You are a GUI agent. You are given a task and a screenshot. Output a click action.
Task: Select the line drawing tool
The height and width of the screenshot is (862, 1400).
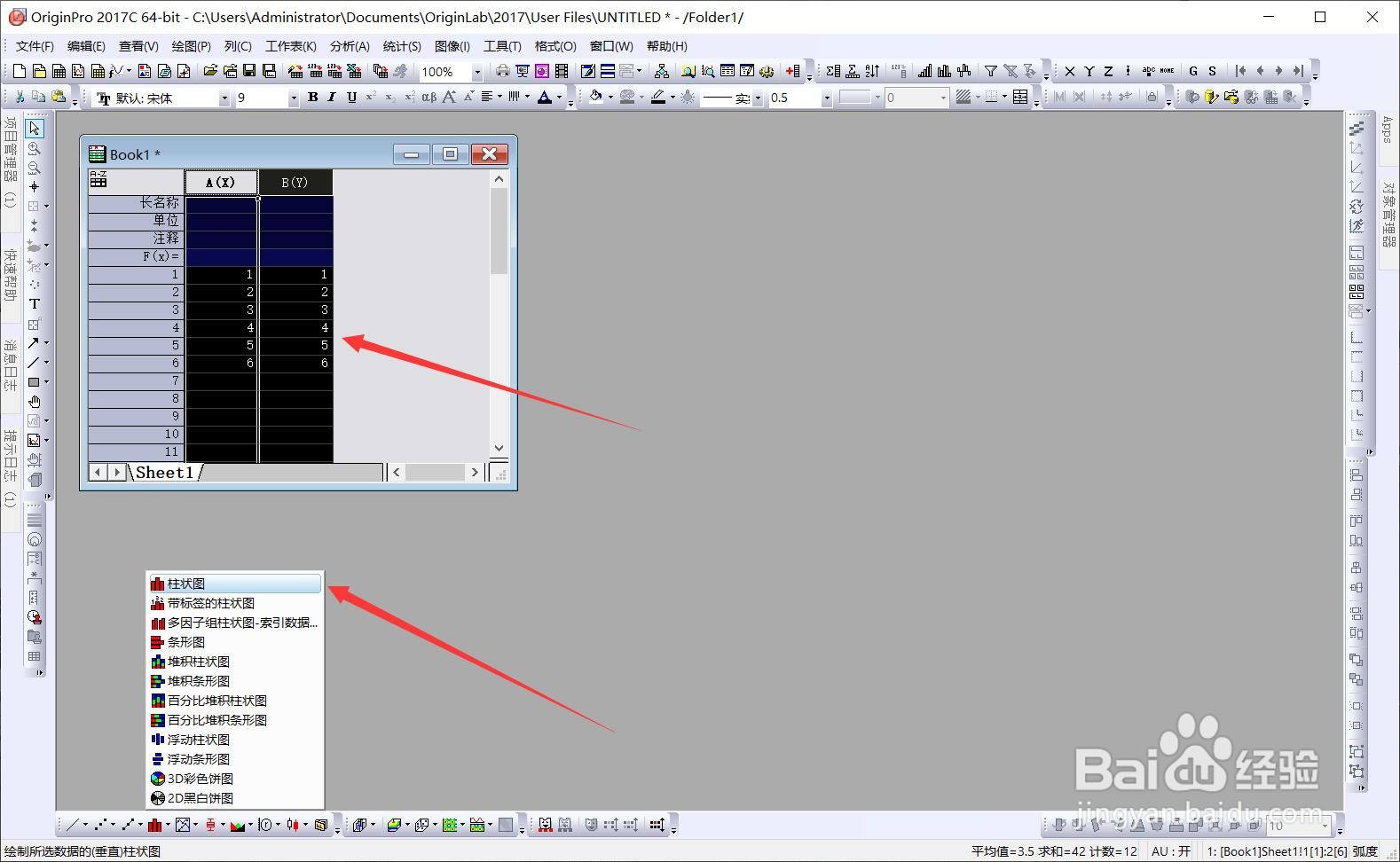point(33,363)
